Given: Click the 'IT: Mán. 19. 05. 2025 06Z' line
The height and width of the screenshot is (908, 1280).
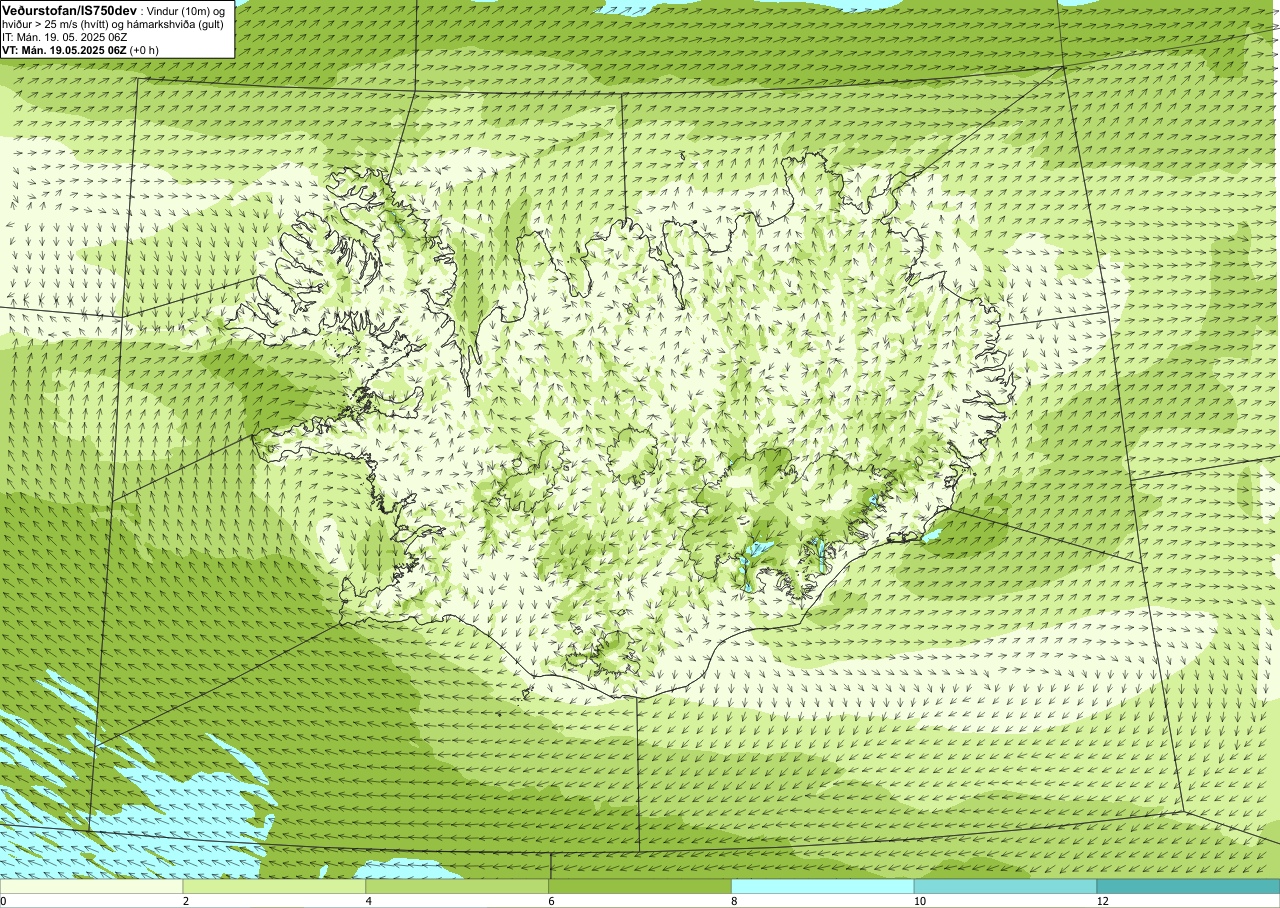Looking at the screenshot, I should (64, 37).
